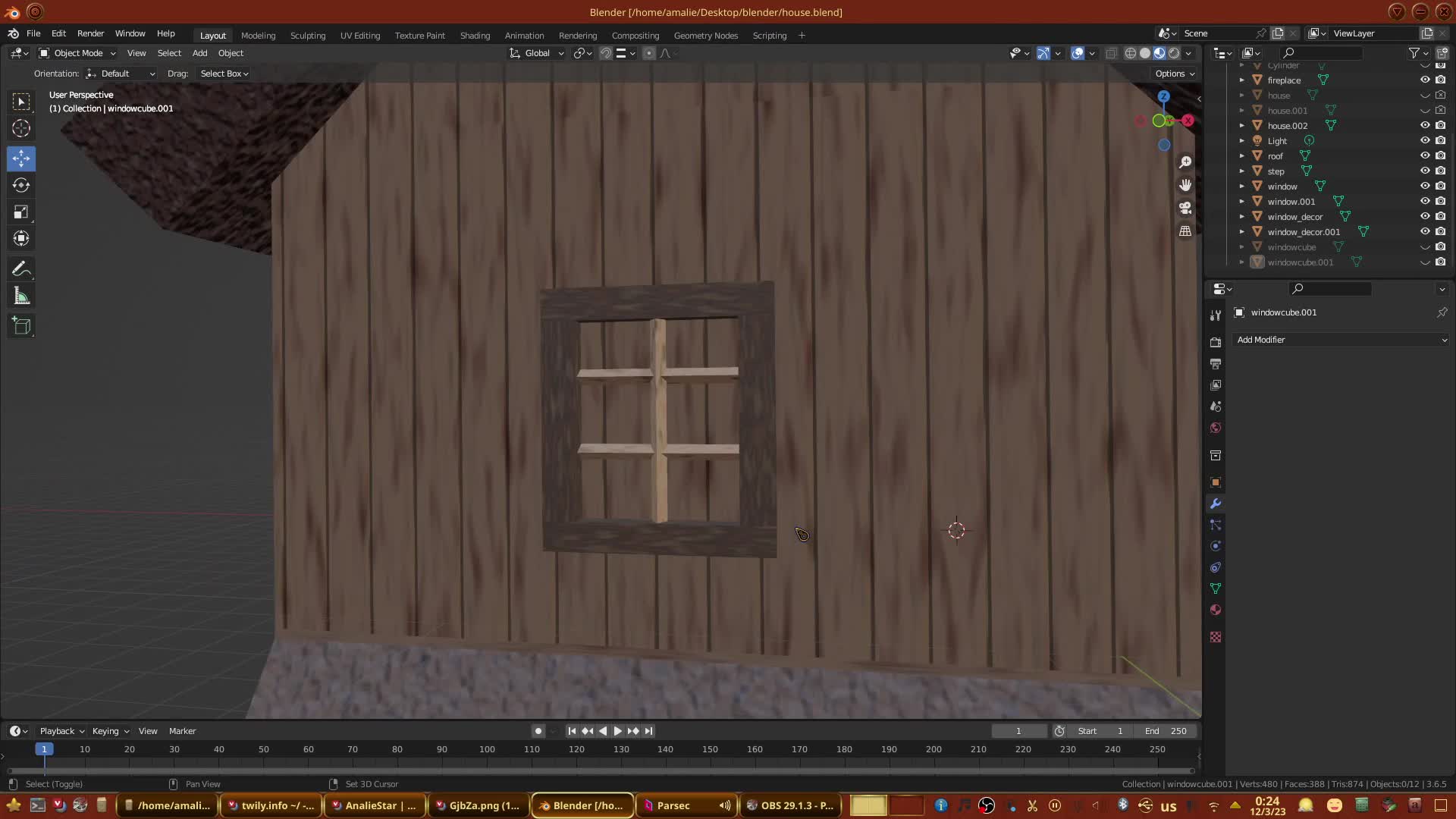Select the Measure tool
The height and width of the screenshot is (819, 1456).
[21, 297]
